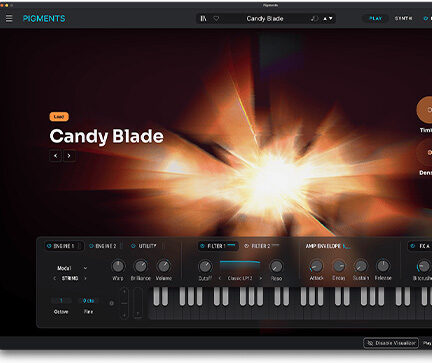Viewport: 432px width, 363px height.
Task: Click the Disable Visualizer button
Action: point(391,343)
